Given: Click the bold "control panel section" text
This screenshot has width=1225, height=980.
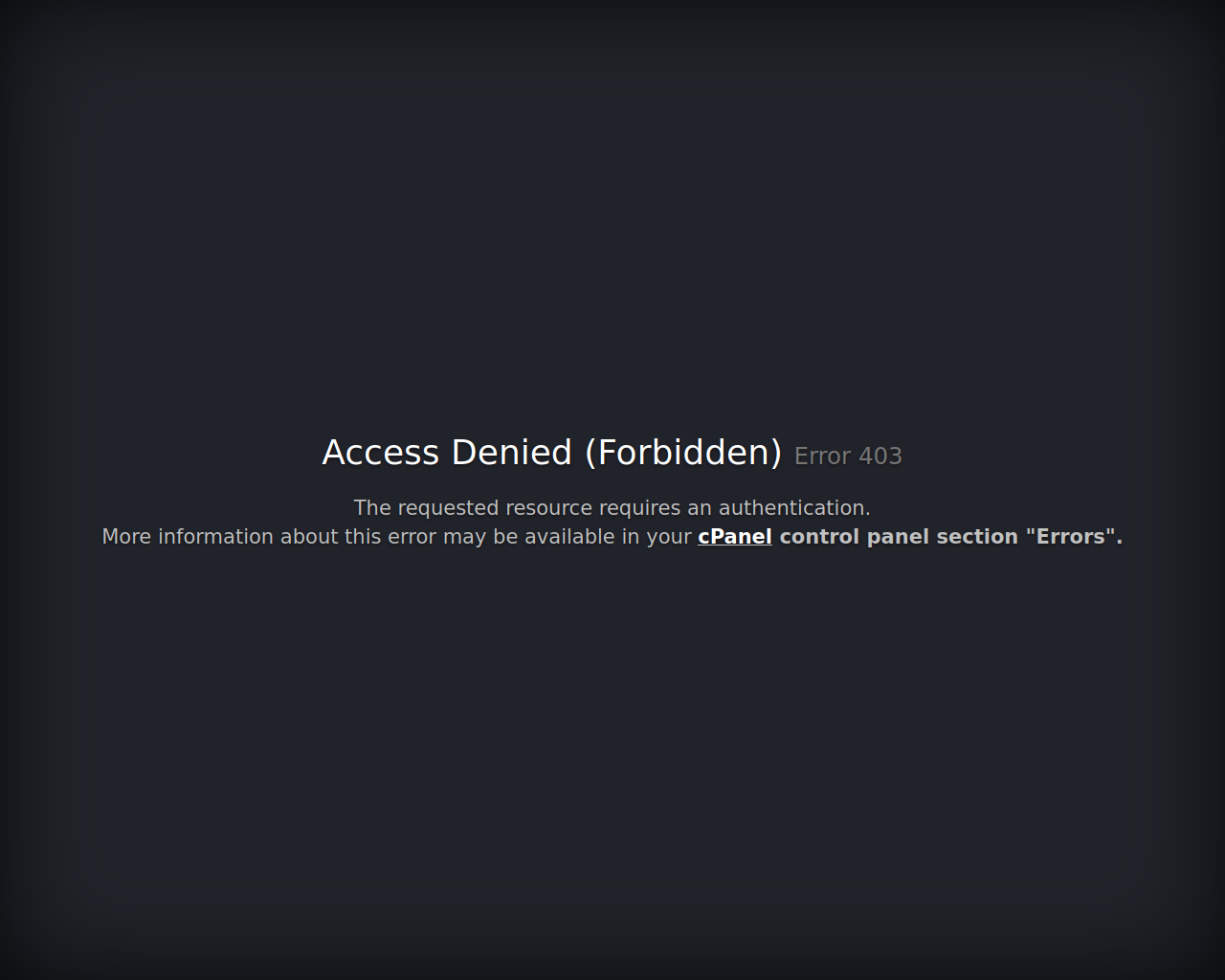Looking at the screenshot, I should [x=899, y=537].
